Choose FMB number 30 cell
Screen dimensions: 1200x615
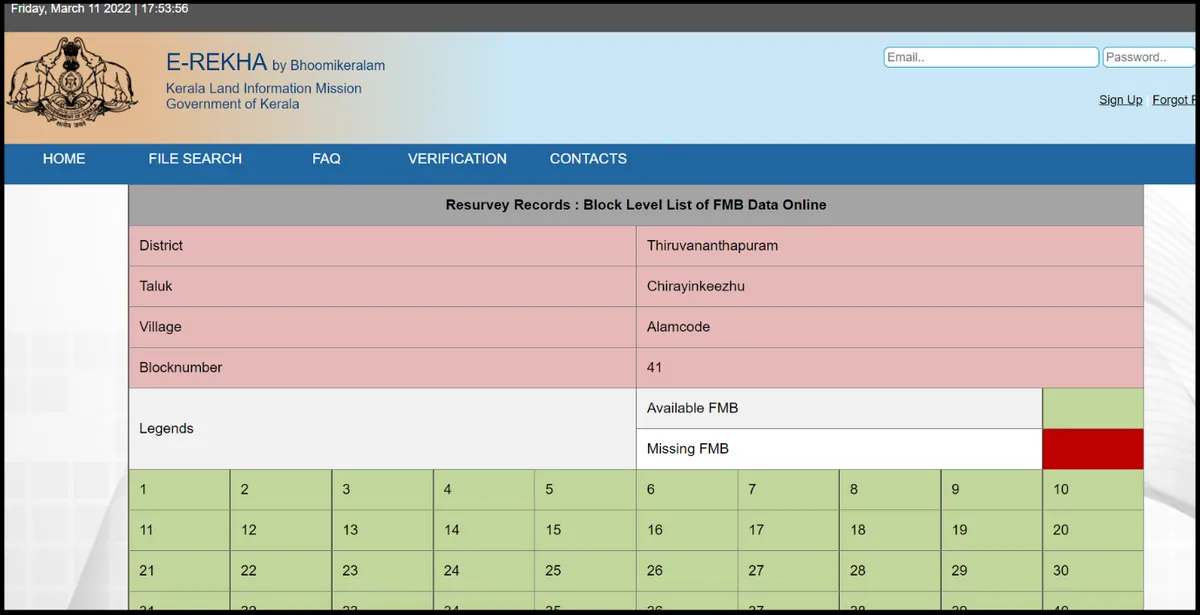(1092, 571)
